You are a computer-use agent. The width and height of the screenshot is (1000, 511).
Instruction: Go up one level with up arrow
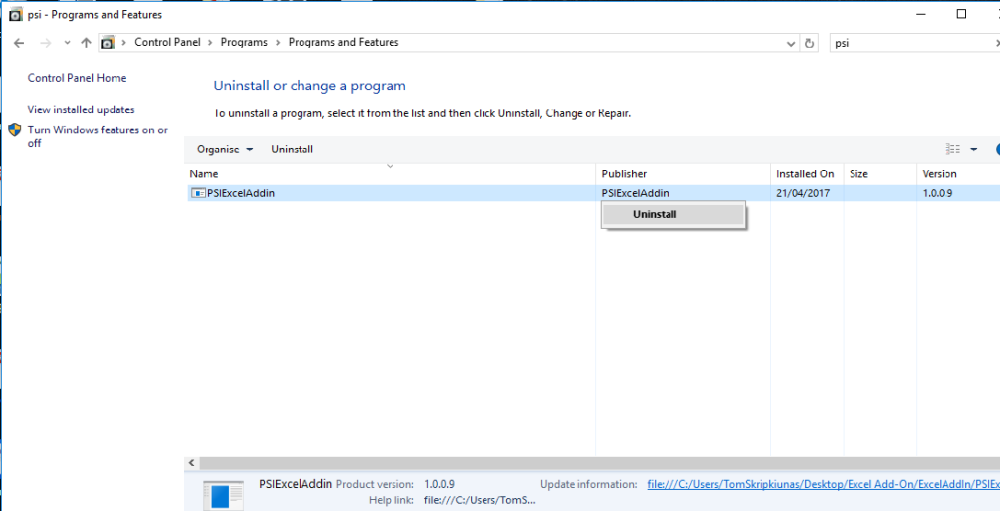tap(87, 43)
